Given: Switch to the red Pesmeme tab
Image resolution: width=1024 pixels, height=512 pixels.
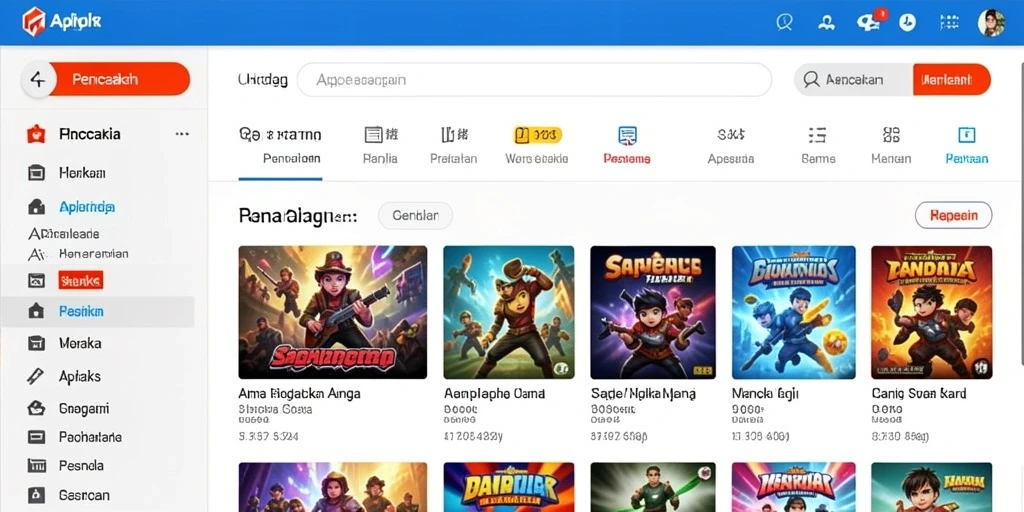Looking at the screenshot, I should point(627,159).
